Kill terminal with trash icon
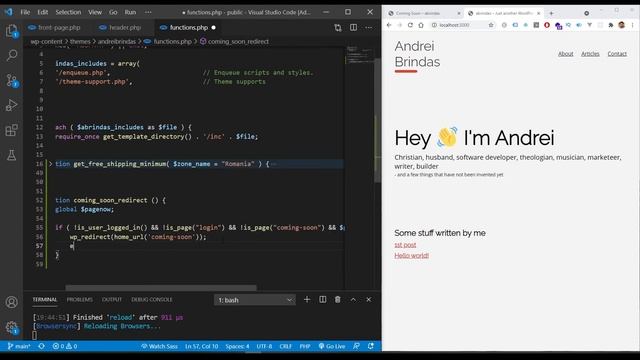 click(x=338, y=300)
